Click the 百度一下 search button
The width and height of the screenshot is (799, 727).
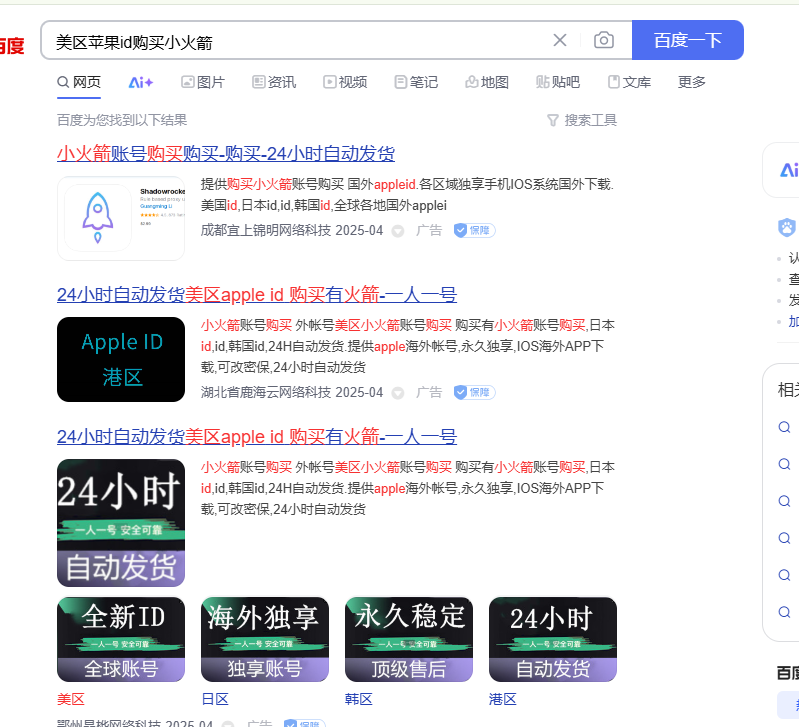coord(687,40)
